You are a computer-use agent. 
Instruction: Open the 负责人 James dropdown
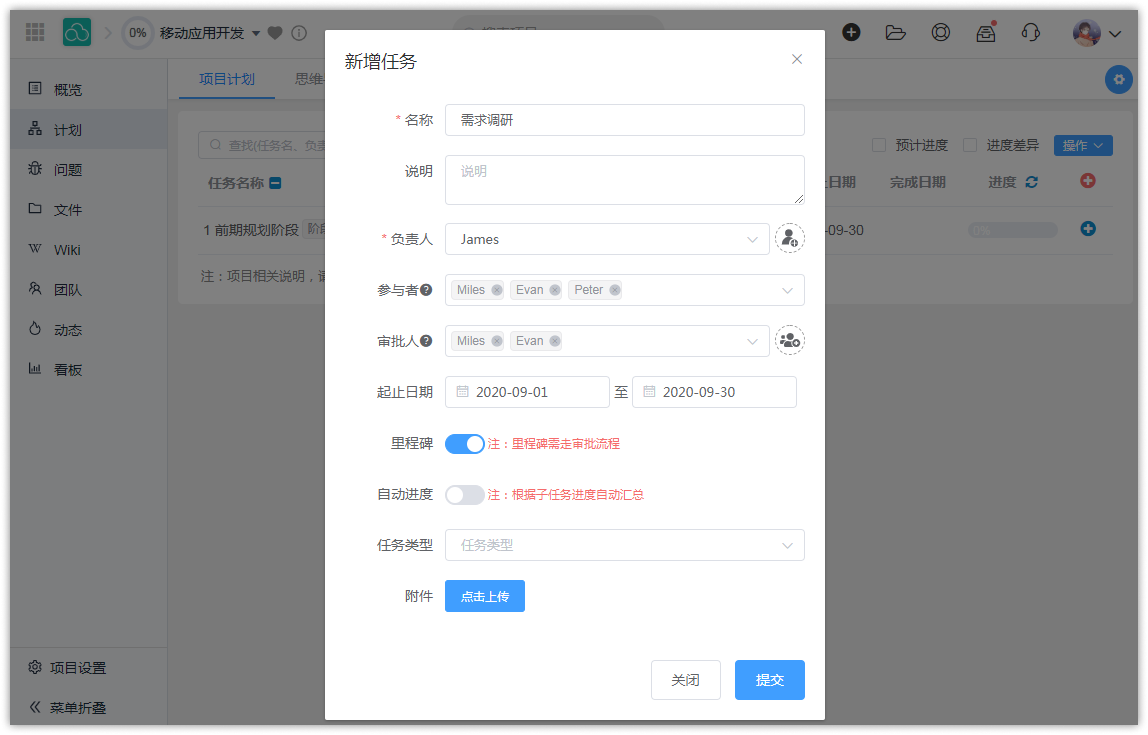pos(607,239)
